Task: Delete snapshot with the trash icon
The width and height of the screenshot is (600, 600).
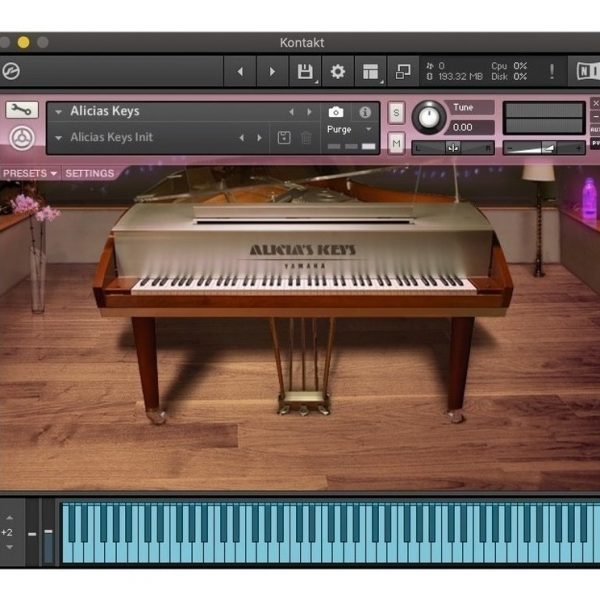Action: click(x=306, y=138)
